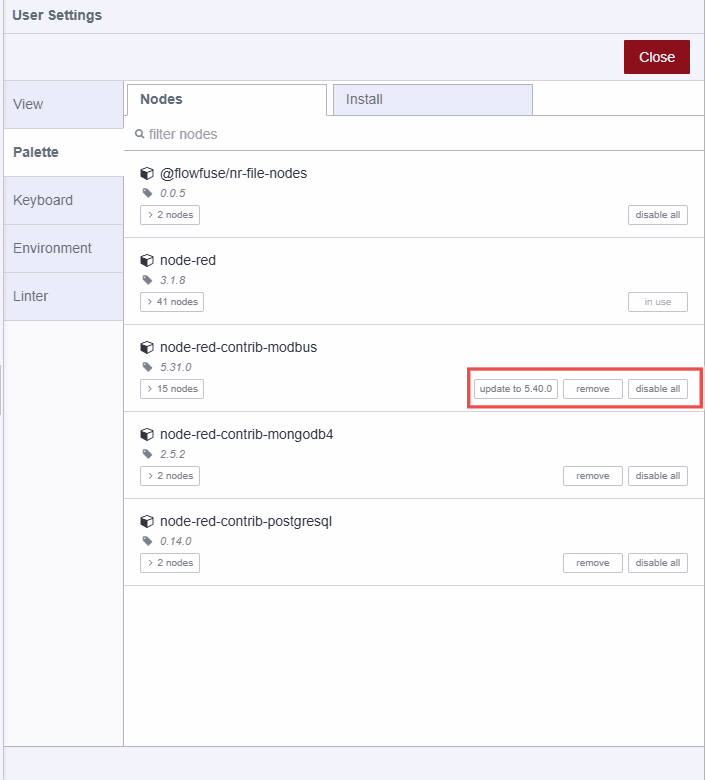705x780 pixels.
Task: Remove the node-red-contrib-mongodb4 package
Action: (x=592, y=476)
